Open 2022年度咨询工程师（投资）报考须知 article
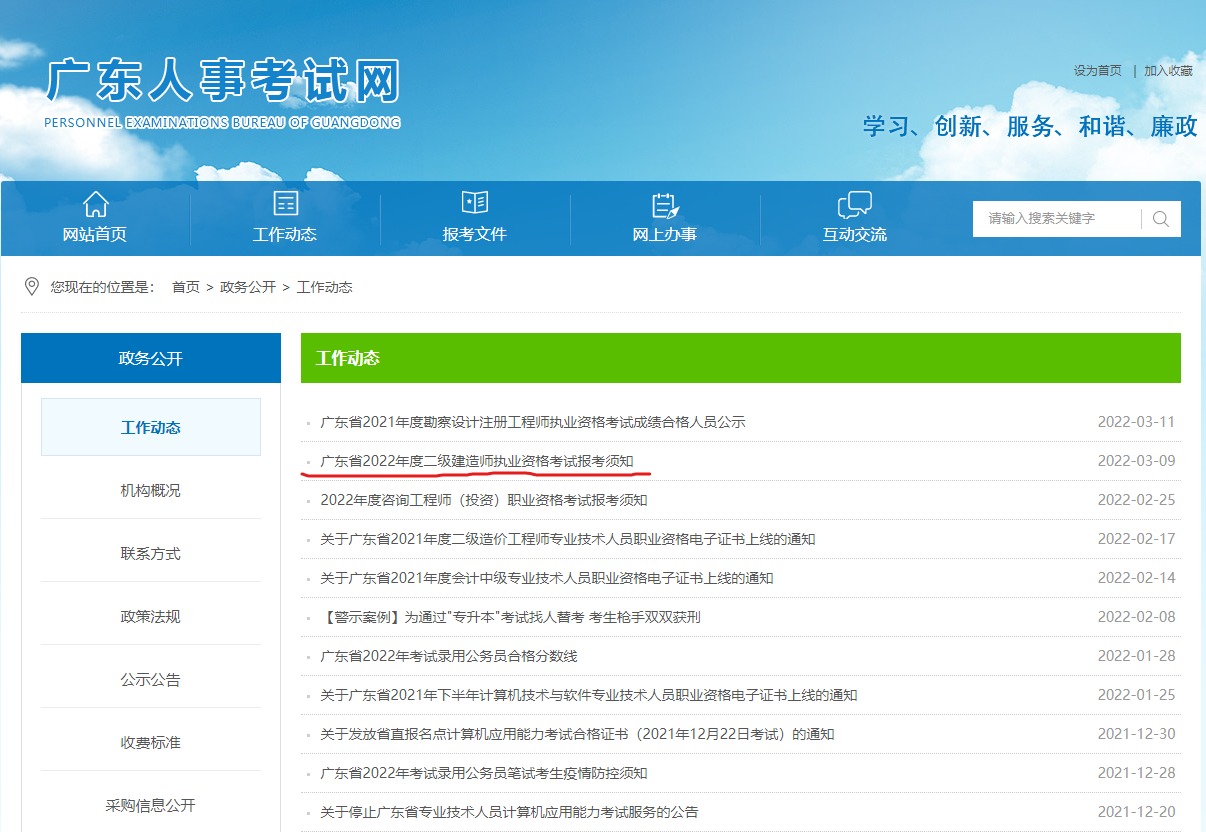1206x832 pixels. click(x=483, y=500)
